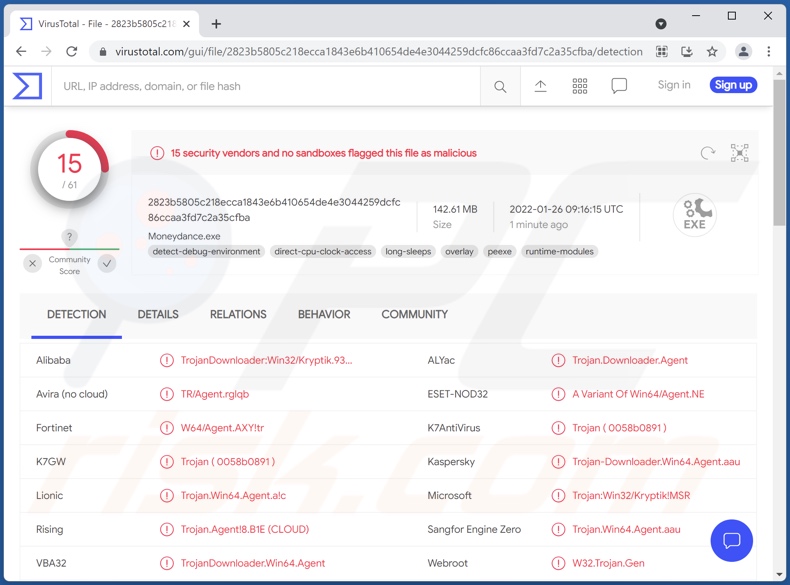The width and height of the screenshot is (790, 585).
Task: Click the direct-cpu-clock-access tag
Action: [322, 251]
